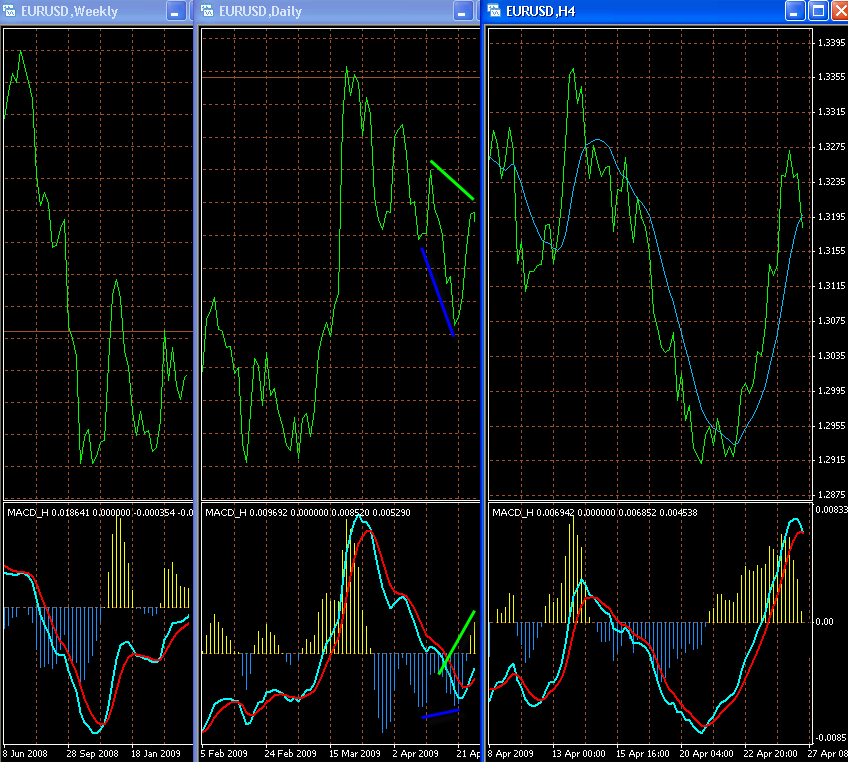
Task: Click the 22 Apr 20:00 time label
Action: [x=770, y=753]
